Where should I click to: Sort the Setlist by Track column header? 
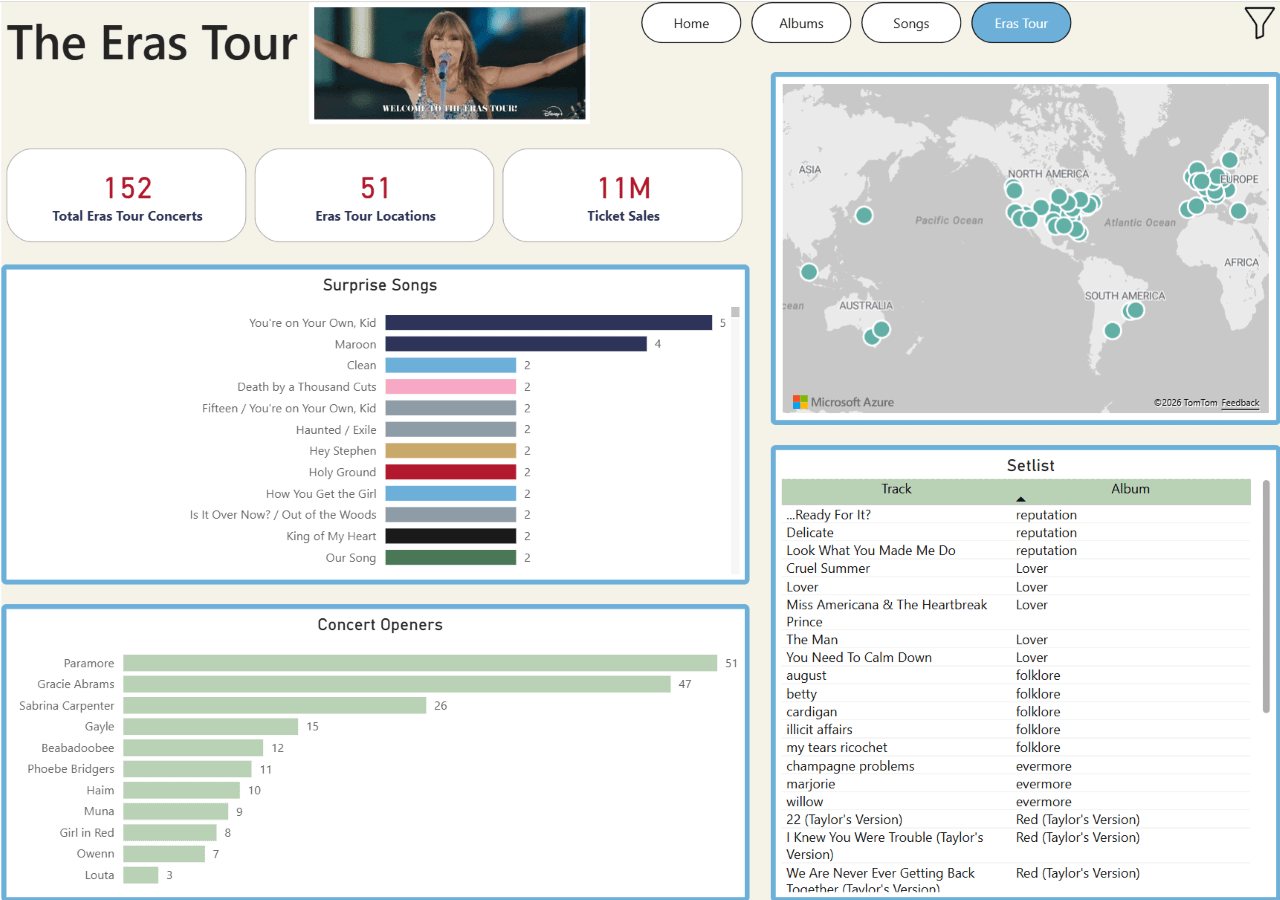[896, 489]
